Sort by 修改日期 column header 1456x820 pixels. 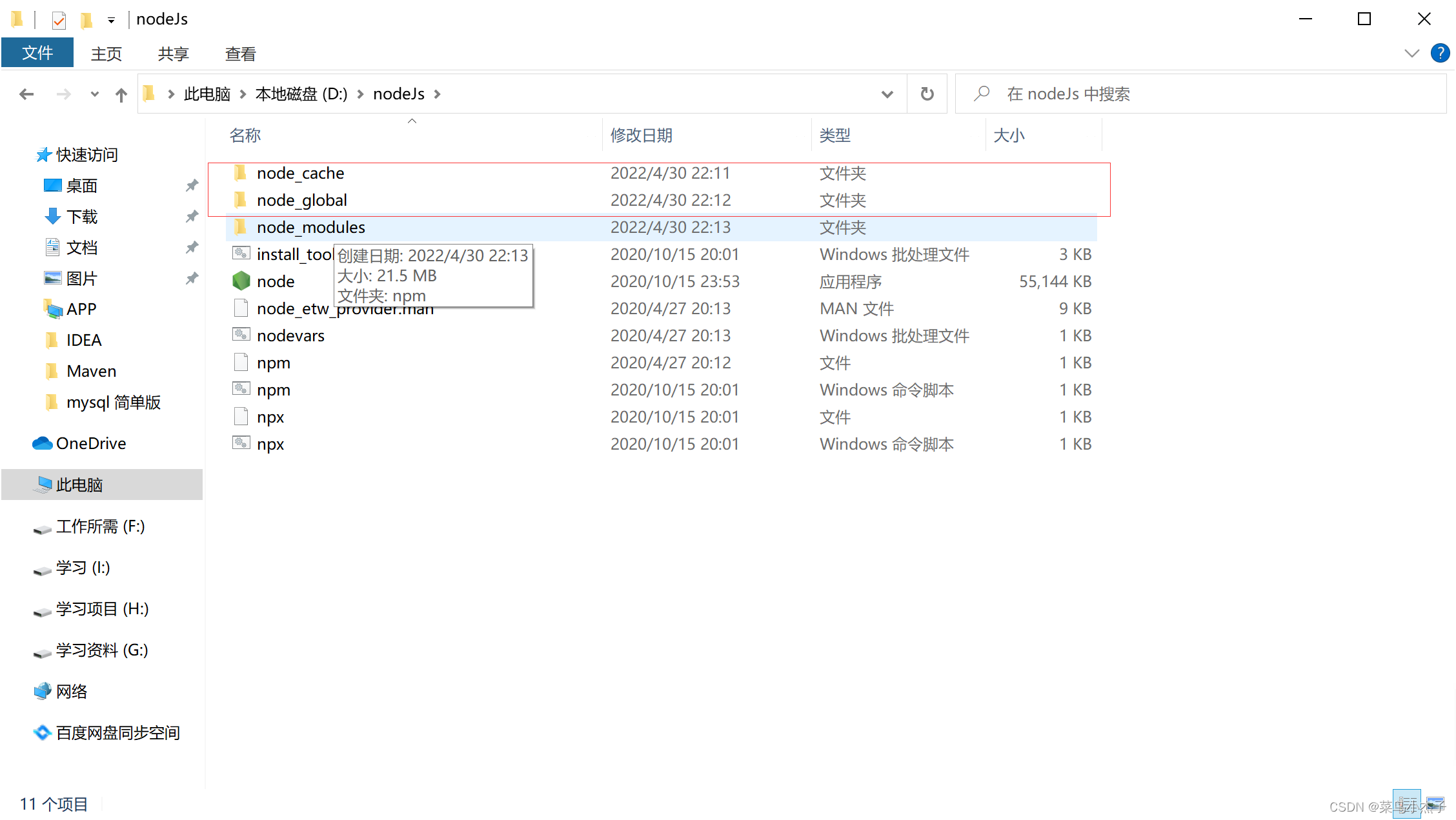click(642, 135)
